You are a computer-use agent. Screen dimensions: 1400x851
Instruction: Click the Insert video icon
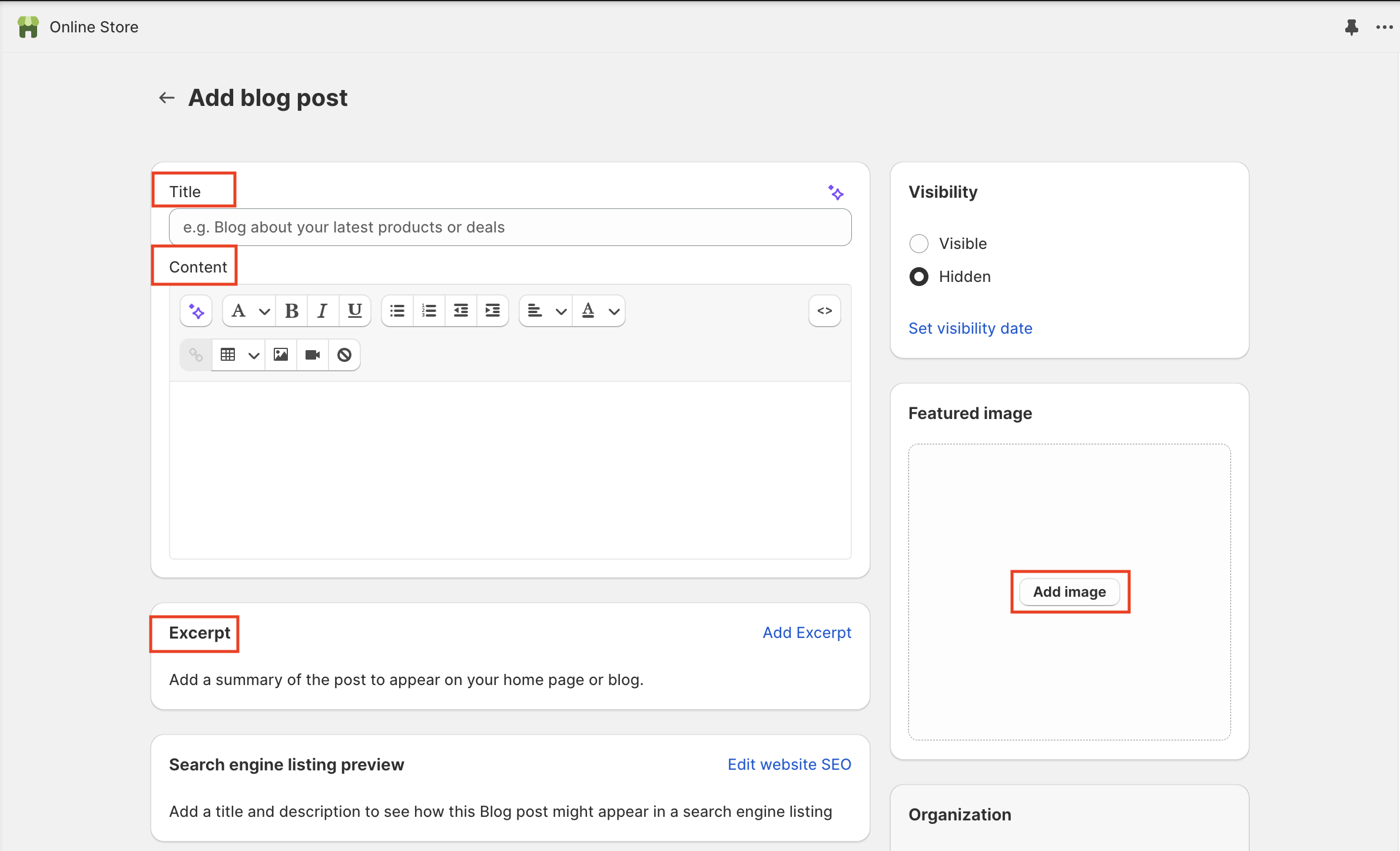[313, 355]
